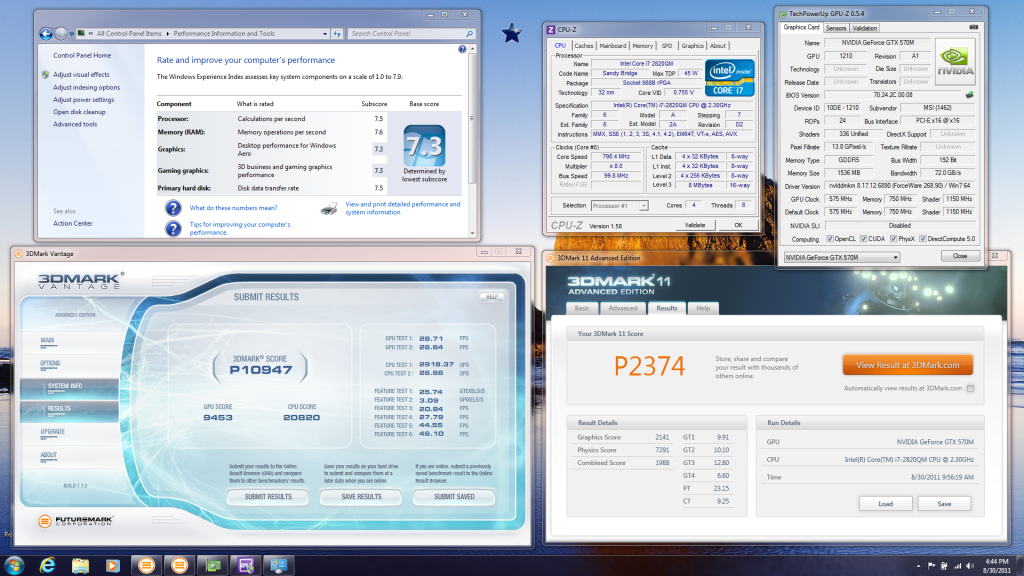Switch to GPU-Z using its green taskbar icon
The height and width of the screenshot is (576, 1024).
point(213,565)
